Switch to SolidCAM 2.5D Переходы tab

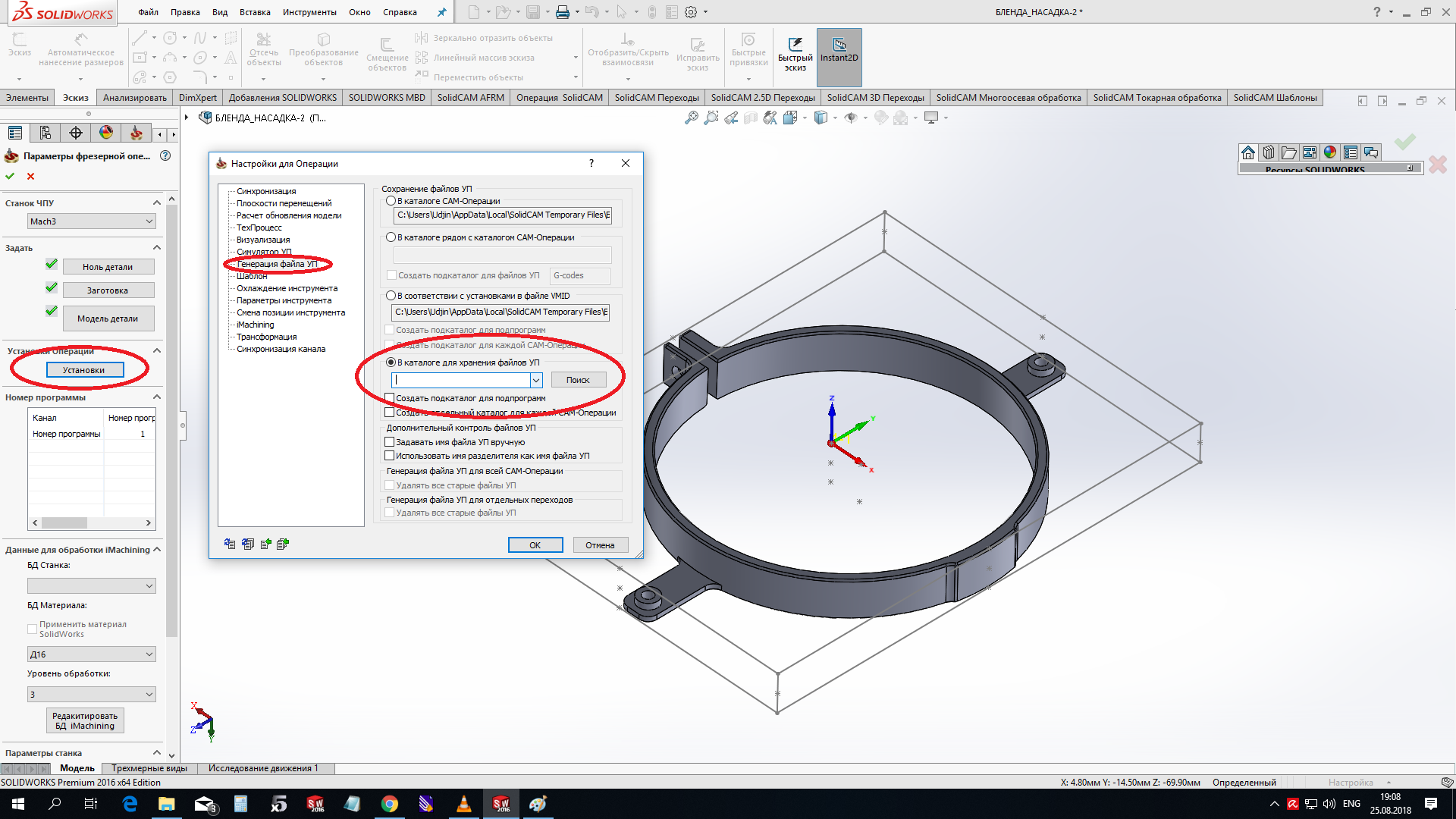coord(762,98)
